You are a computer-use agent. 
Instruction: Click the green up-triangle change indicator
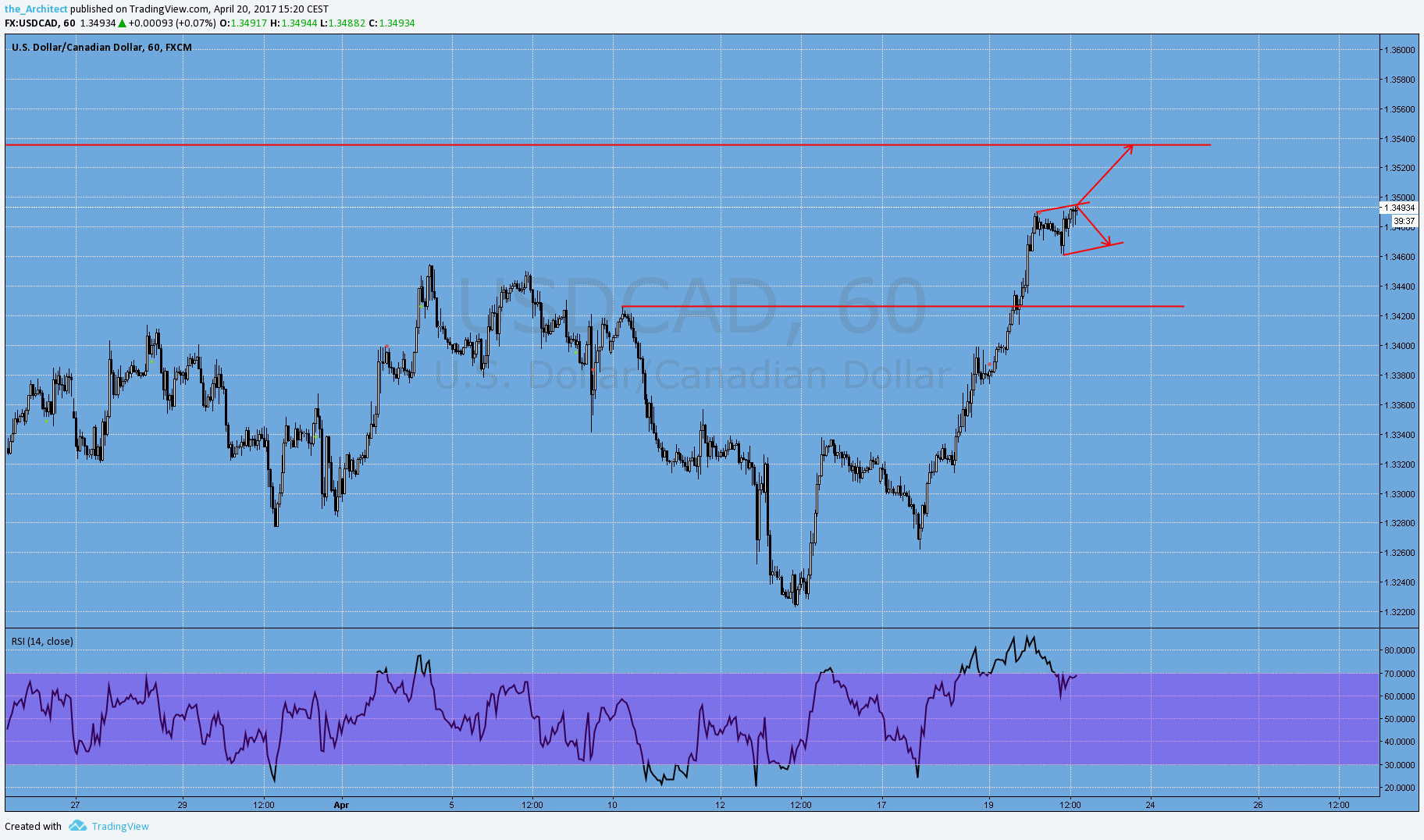click(x=123, y=23)
